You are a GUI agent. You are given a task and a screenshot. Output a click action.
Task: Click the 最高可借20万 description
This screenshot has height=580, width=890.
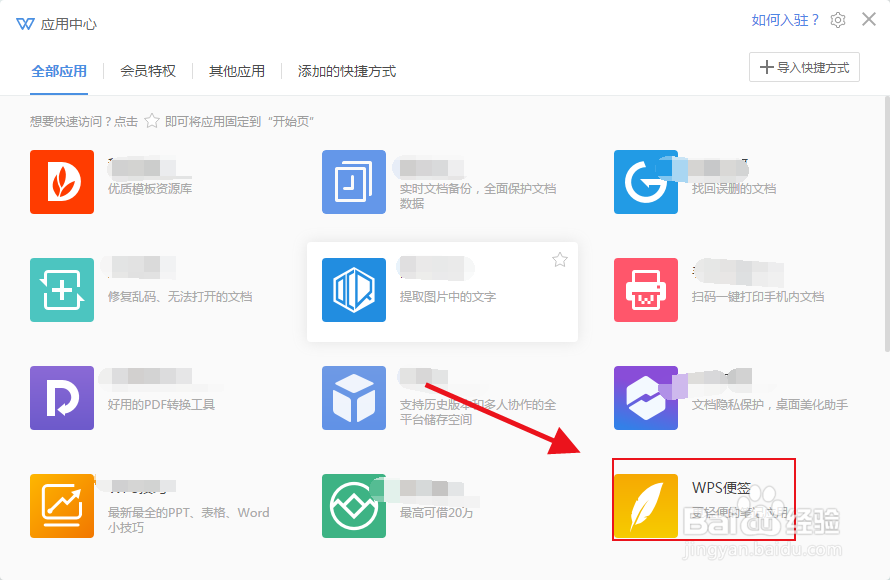pos(436,512)
